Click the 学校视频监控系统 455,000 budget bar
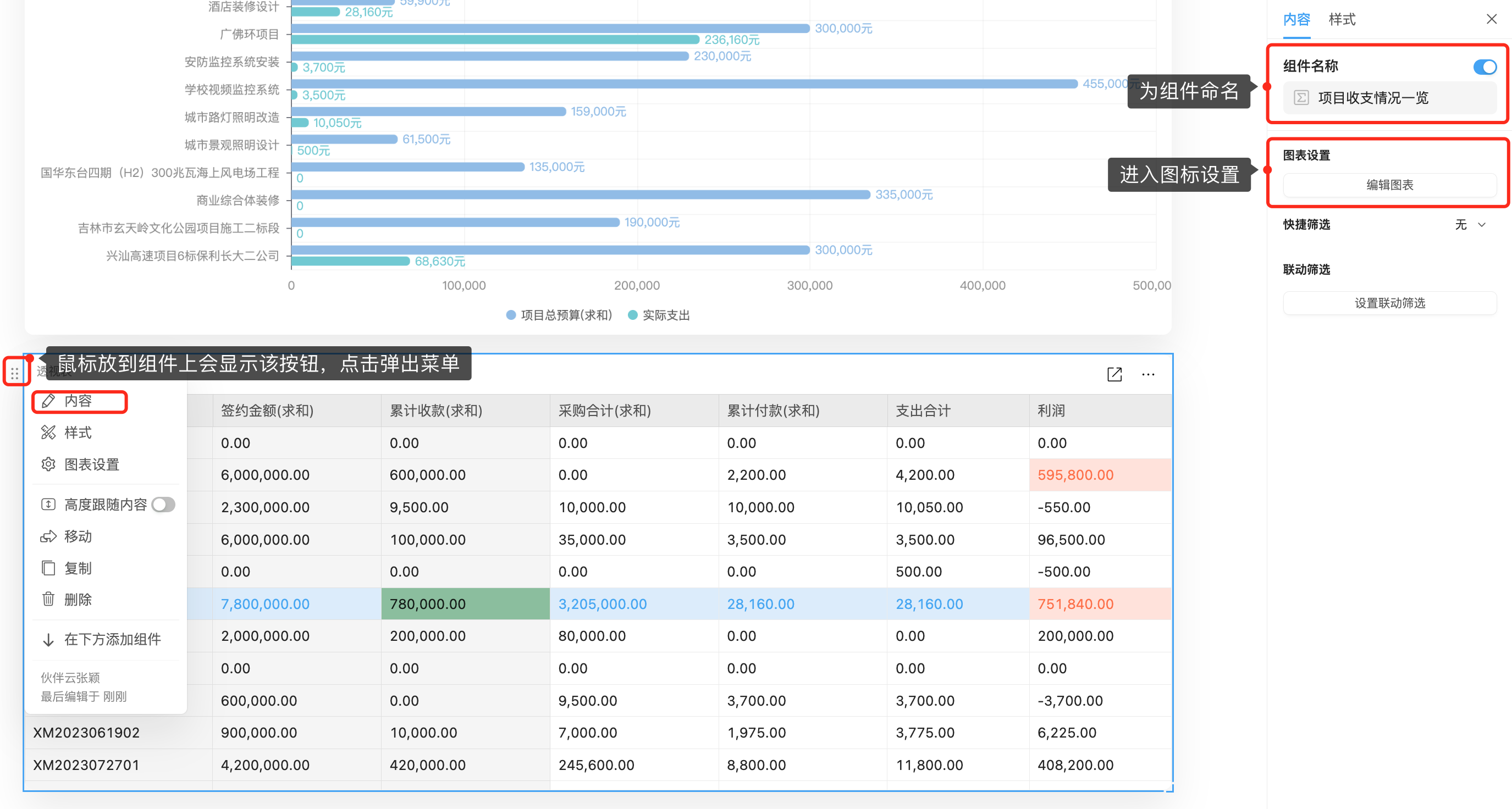This screenshot has height=809, width=1512. (685, 84)
